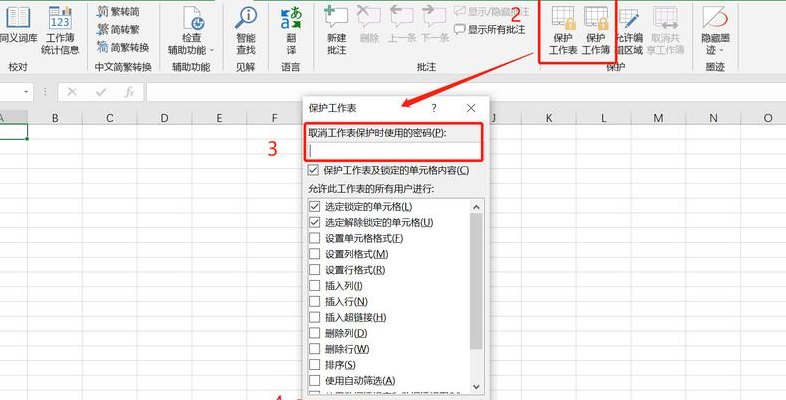Click the dialog help question mark

(x=434, y=108)
